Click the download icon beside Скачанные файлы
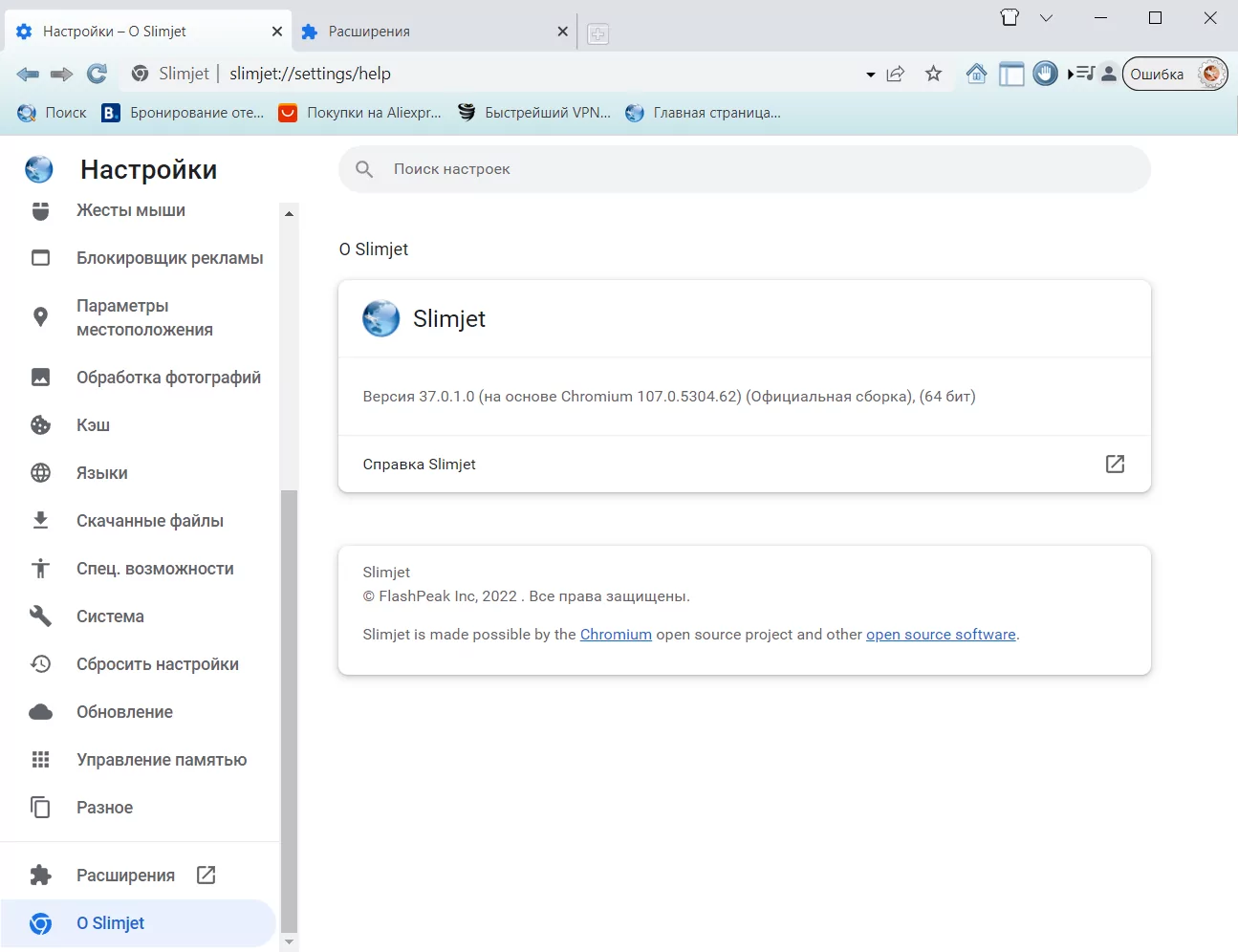The width and height of the screenshot is (1238, 952). click(x=40, y=521)
